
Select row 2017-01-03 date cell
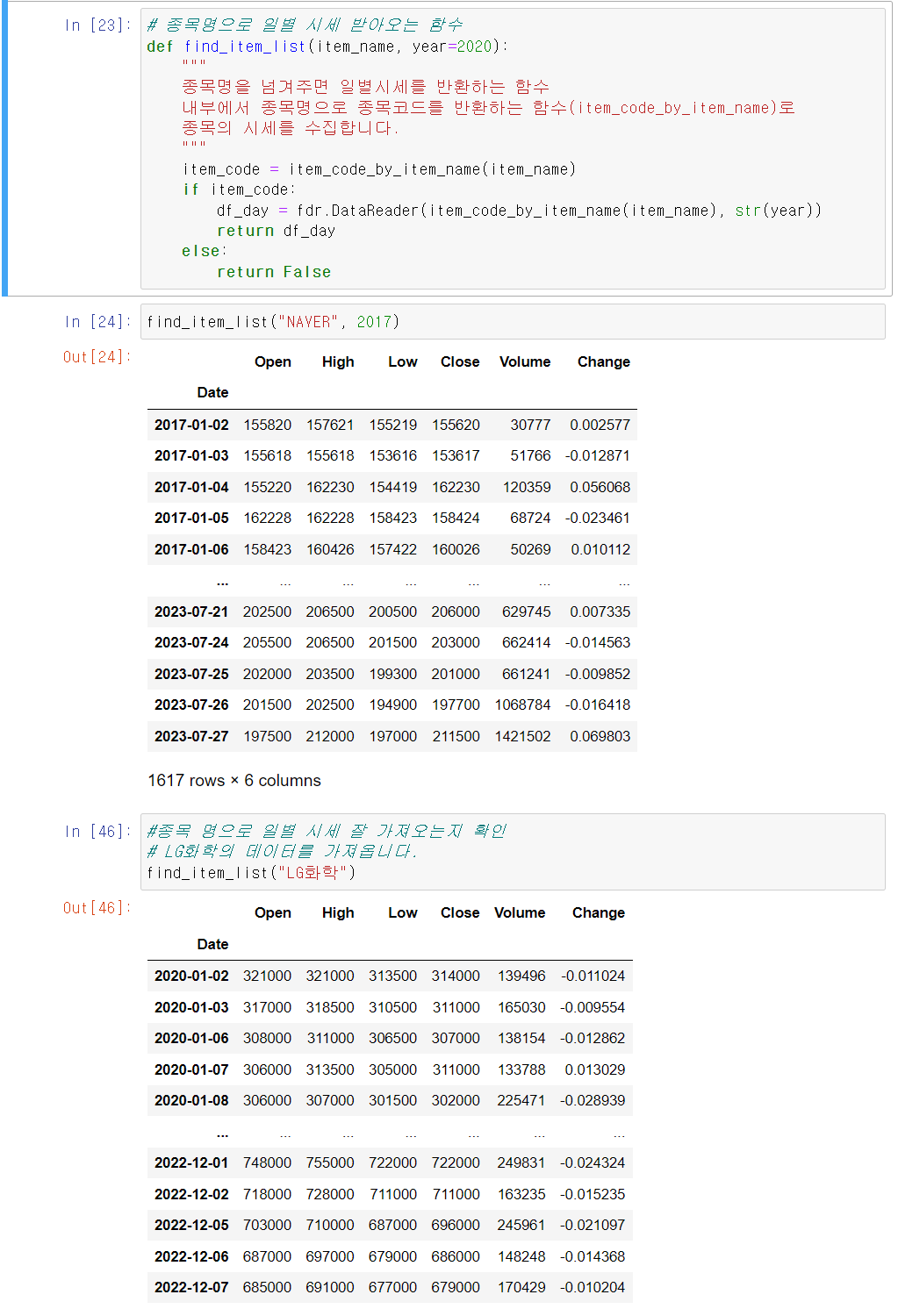(191, 455)
